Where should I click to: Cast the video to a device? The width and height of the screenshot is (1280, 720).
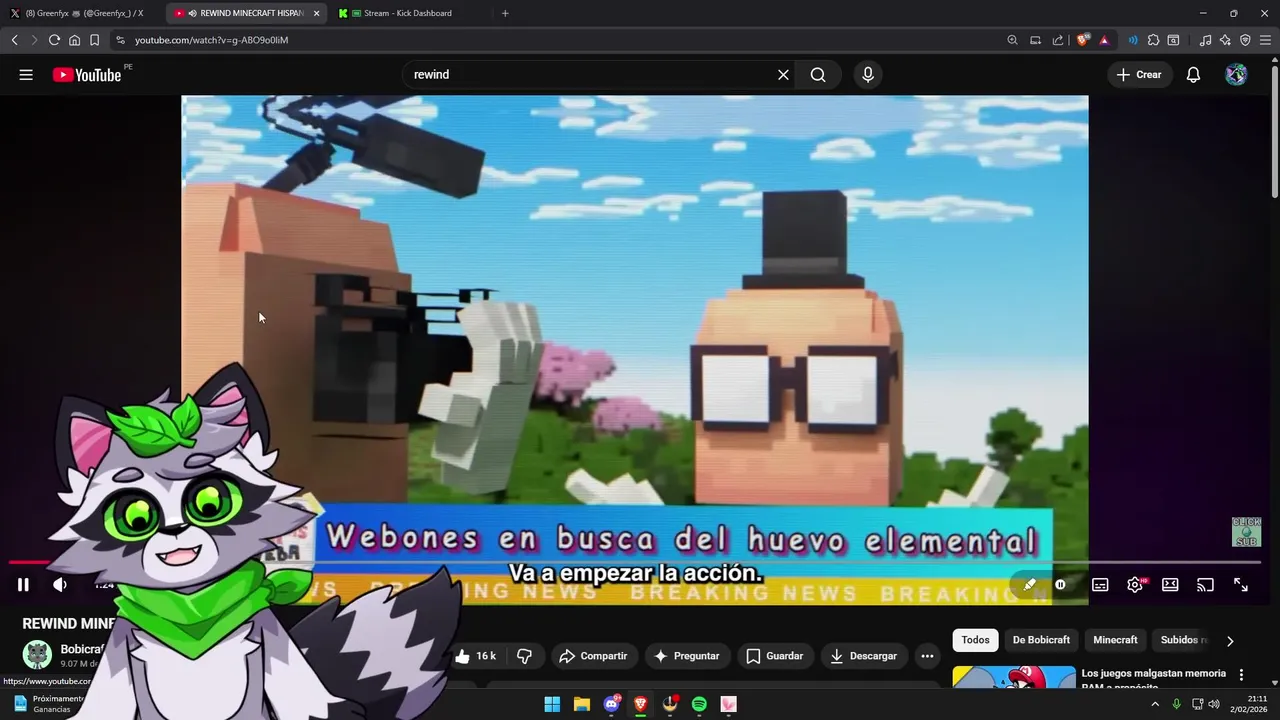click(x=1205, y=585)
